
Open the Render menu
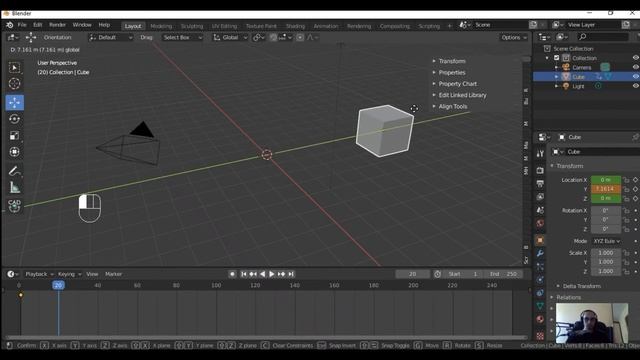[x=57, y=25]
